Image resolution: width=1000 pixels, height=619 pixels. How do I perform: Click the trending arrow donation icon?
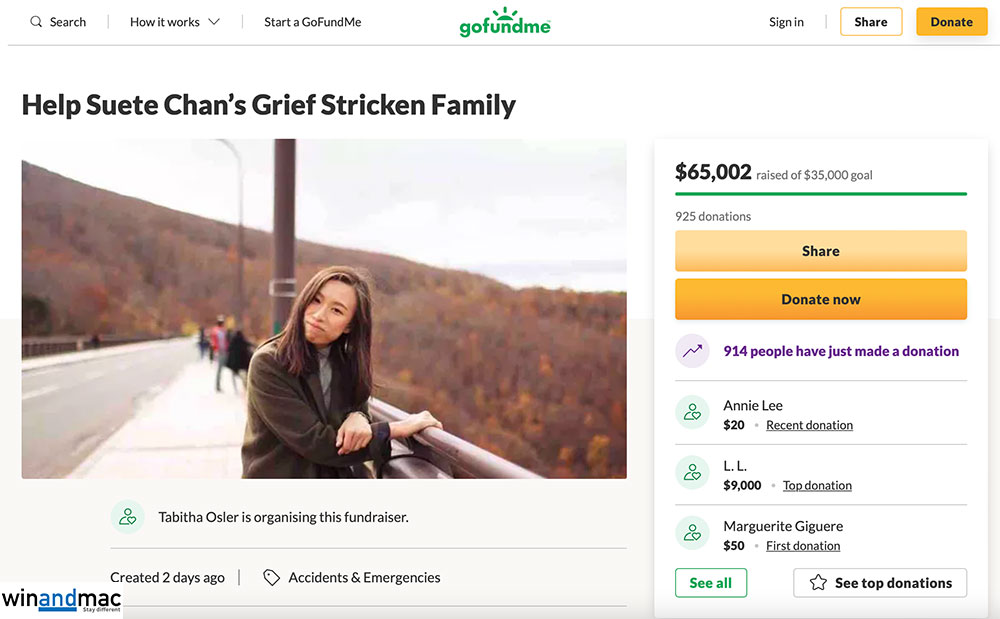click(692, 351)
